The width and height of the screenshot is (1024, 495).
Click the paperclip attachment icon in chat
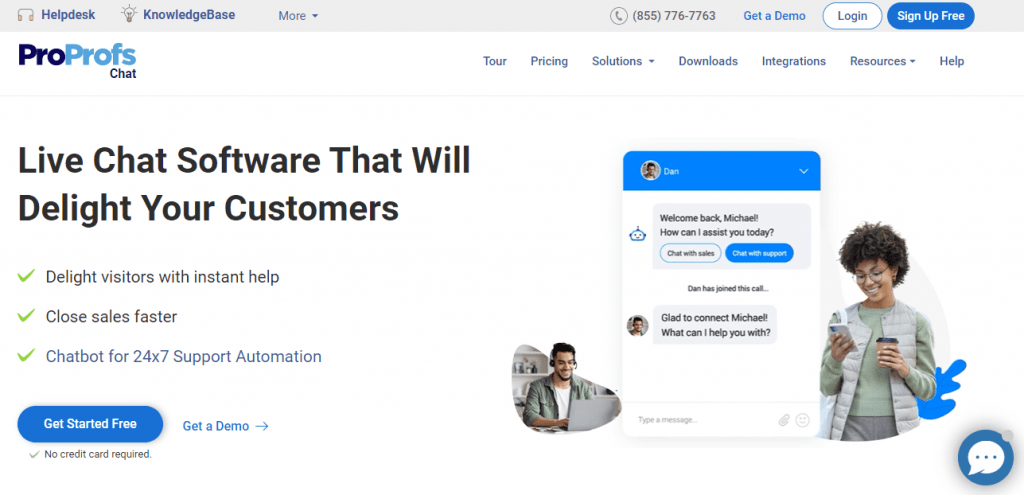click(784, 420)
